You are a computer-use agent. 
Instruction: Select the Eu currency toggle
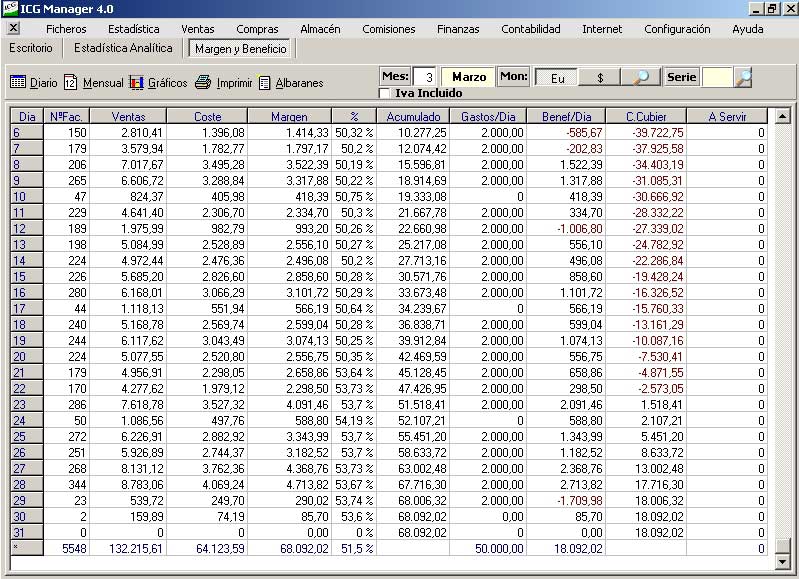tap(557, 77)
